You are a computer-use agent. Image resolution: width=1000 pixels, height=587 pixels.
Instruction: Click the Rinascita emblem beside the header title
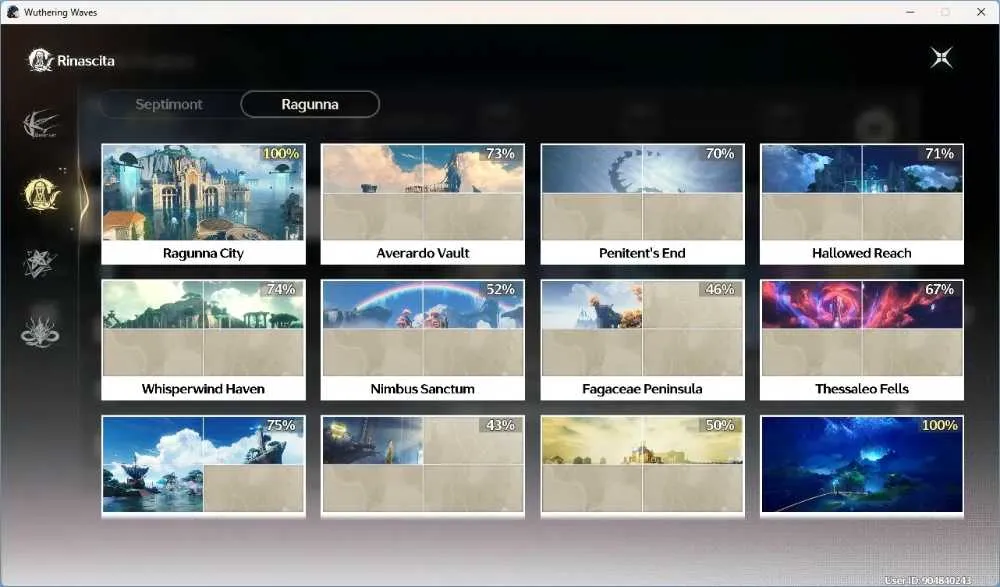pyautogui.click(x=40, y=61)
